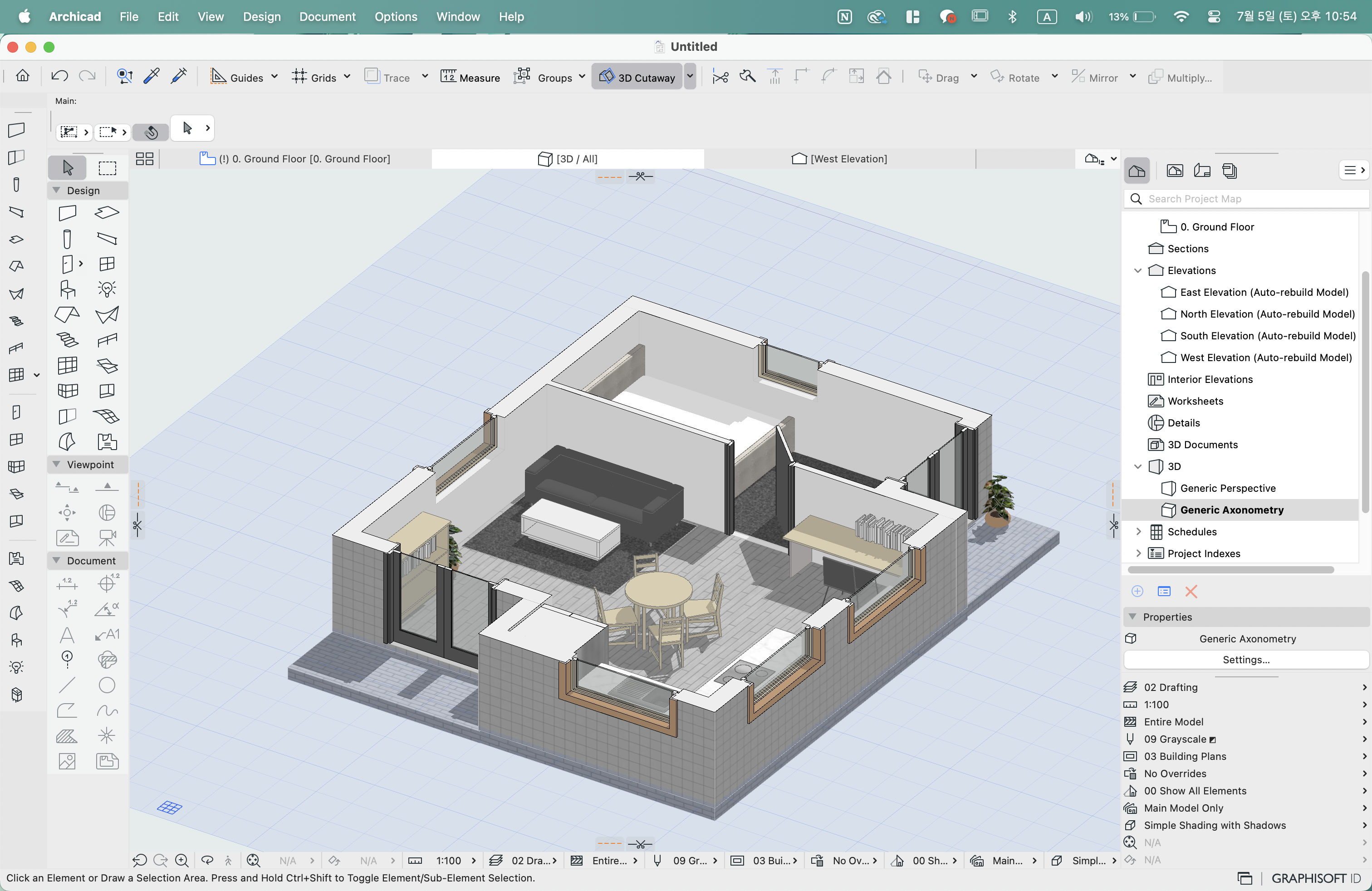1372x891 pixels.
Task: Select the Stair tool in Design panel
Action: [x=68, y=340]
